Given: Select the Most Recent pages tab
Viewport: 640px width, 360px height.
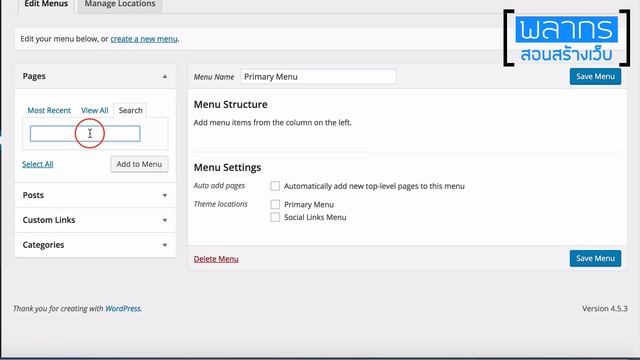Looking at the screenshot, I should (x=49, y=110).
